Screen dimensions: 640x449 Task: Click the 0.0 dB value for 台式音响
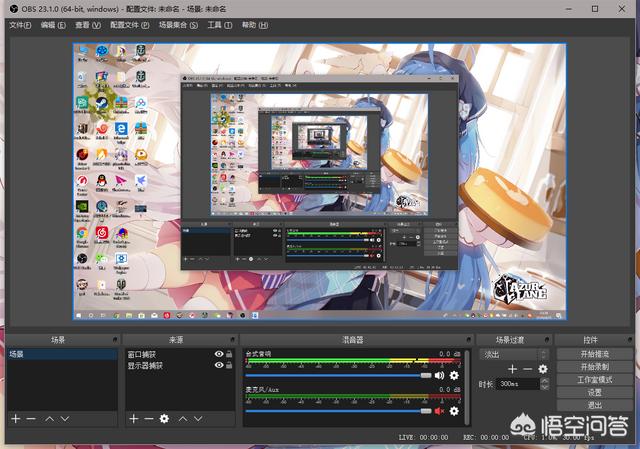coord(449,354)
